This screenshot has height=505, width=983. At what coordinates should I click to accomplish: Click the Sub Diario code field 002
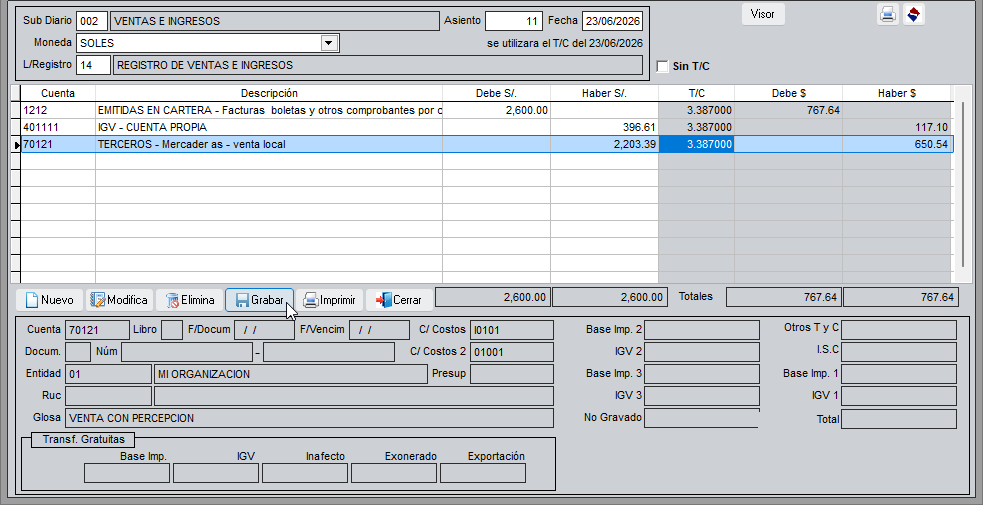(x=92, y=21)
